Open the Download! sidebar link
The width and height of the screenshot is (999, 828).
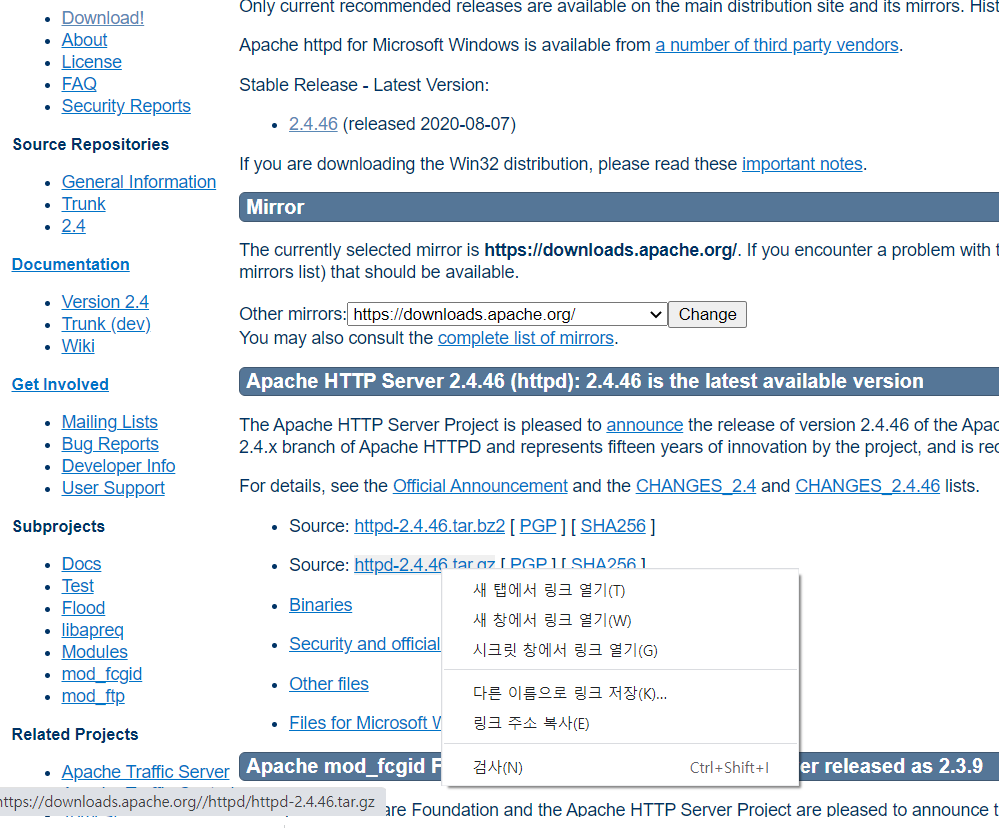(x=103, y=18)
